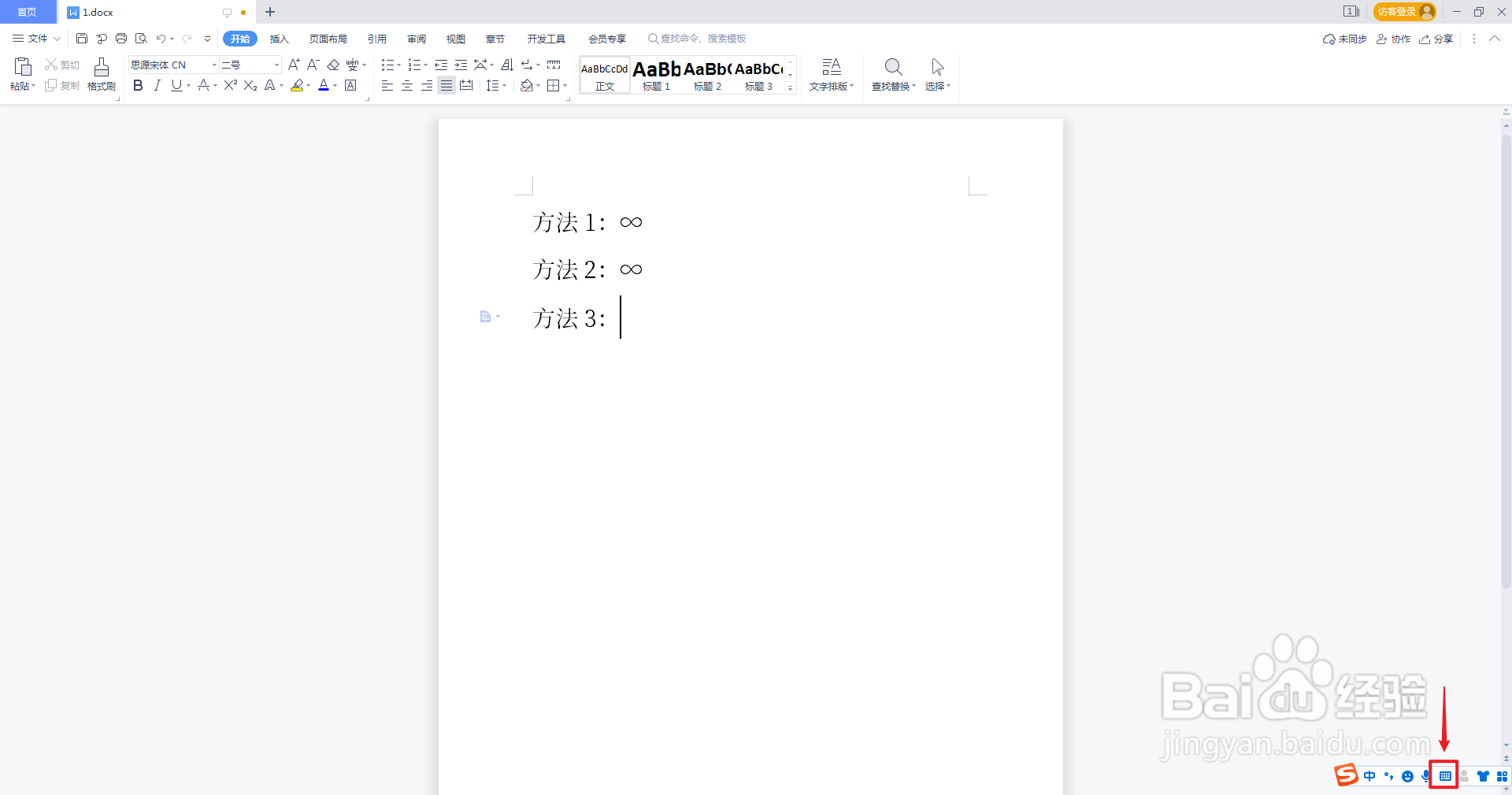The width and height of the screenshot is (1512, 795).
Task: Click the vertical scrollbar of document
Action: pyautogui.click(x=1506, y=361)
